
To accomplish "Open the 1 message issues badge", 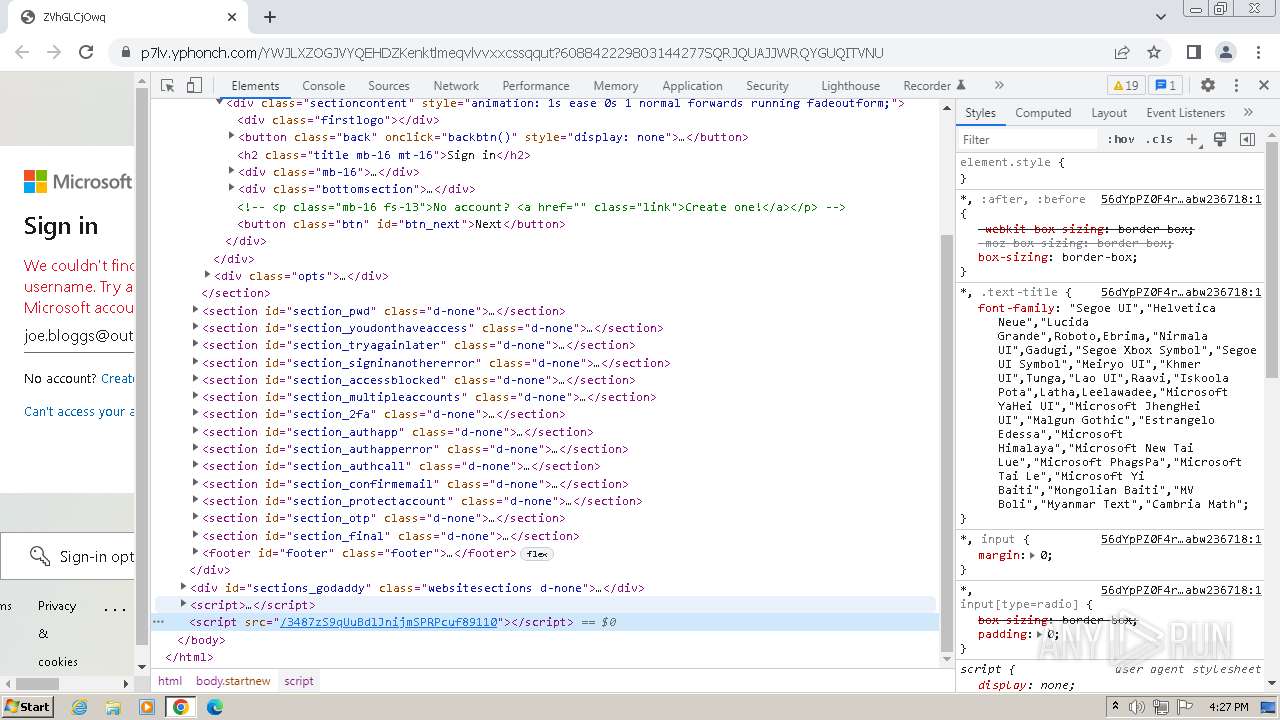I will pos(1165,86).
